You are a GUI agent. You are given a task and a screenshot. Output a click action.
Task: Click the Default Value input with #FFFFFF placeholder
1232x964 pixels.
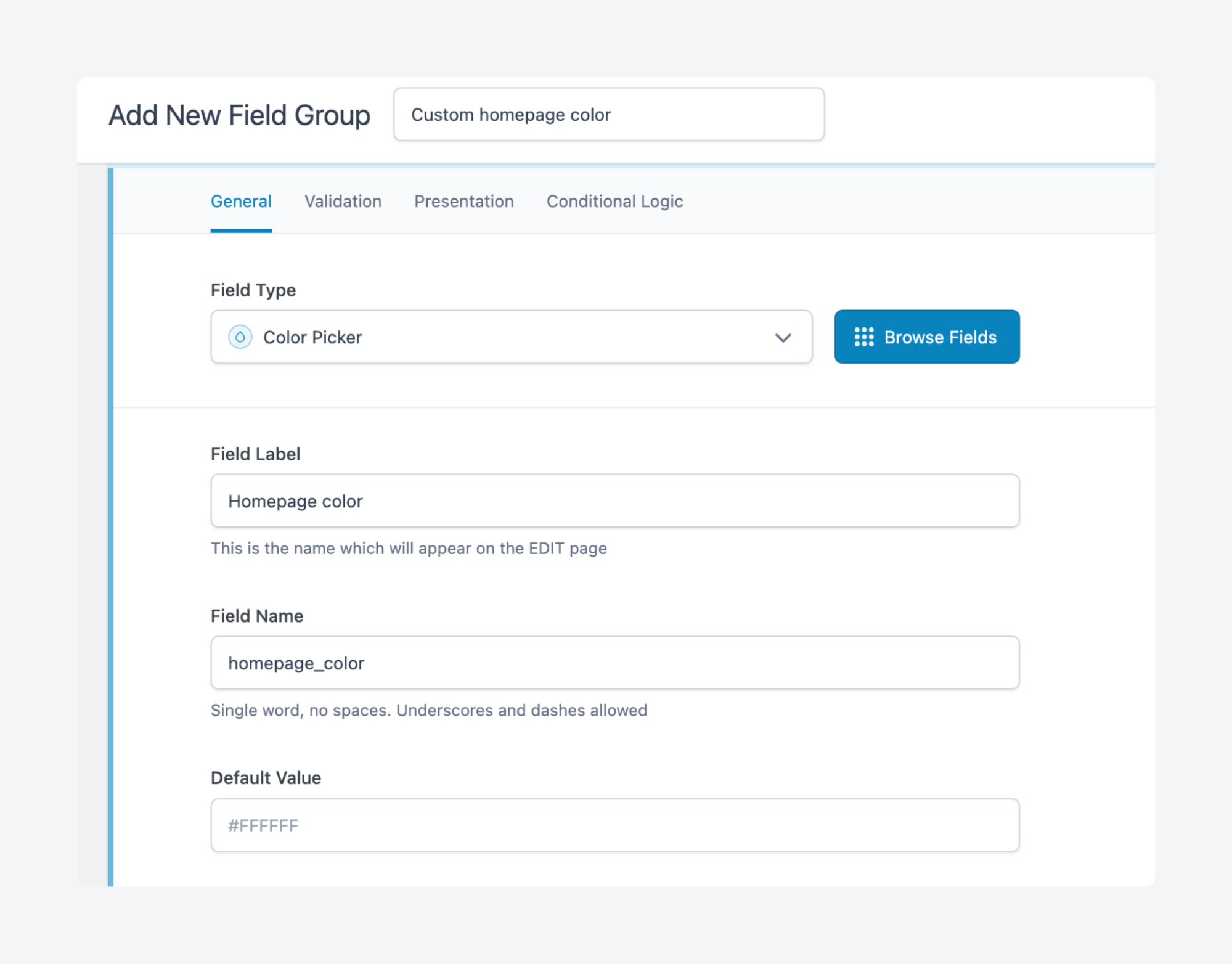point(614,825)
